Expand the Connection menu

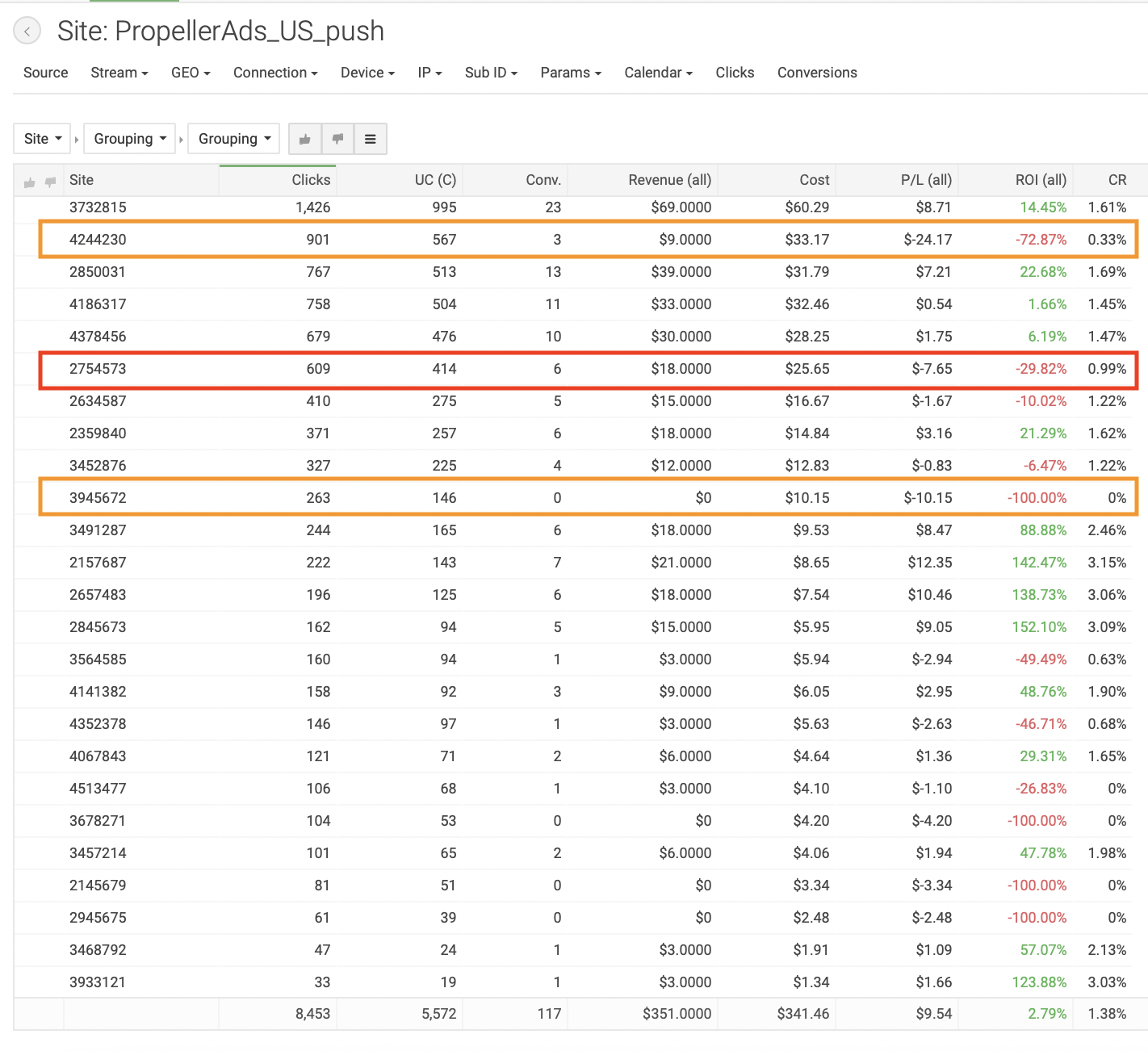click(275, 73)
